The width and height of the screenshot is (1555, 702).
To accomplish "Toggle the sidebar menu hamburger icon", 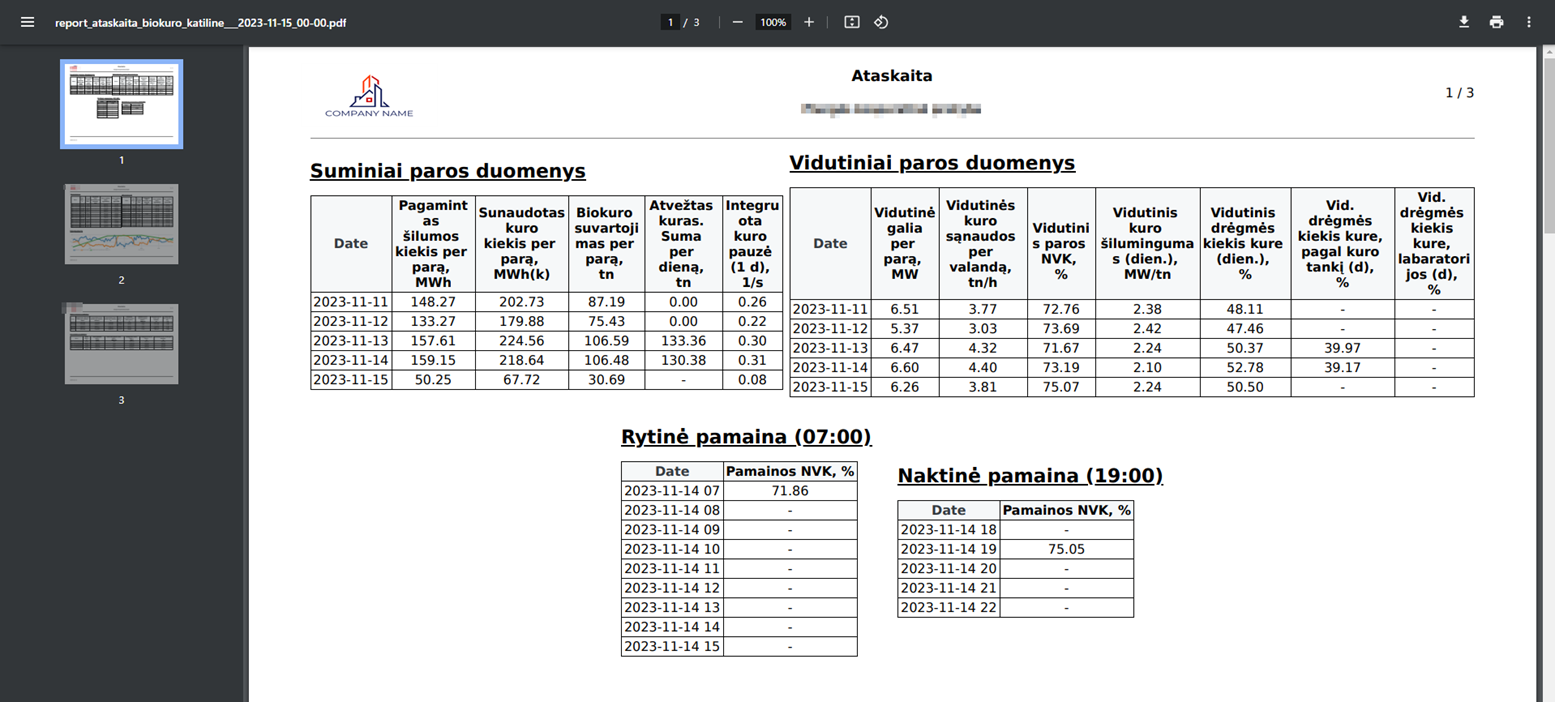I will pos(27,22).
